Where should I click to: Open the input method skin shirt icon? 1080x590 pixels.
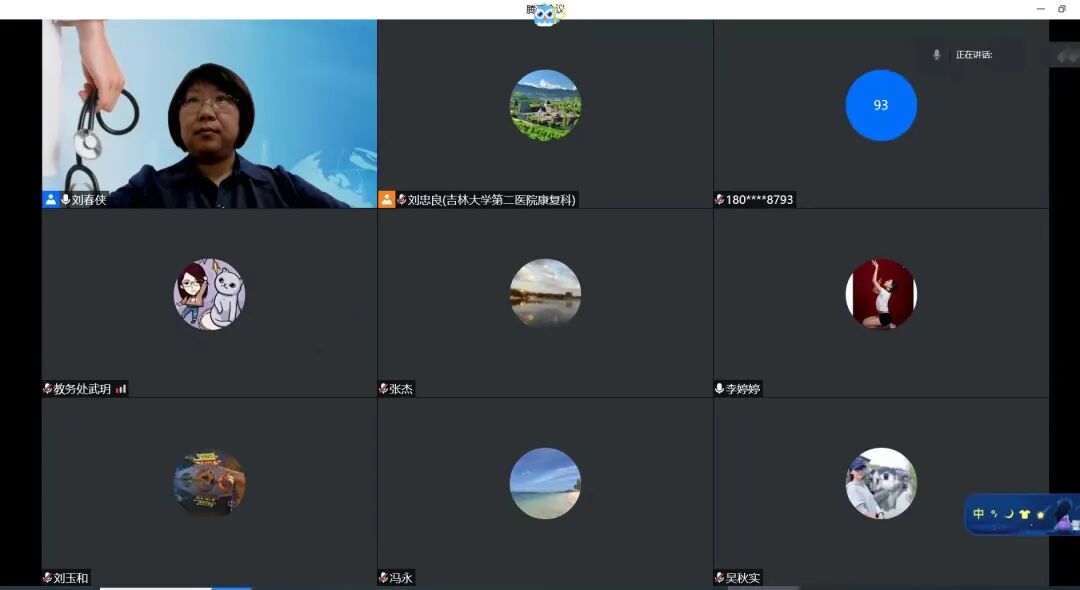1024,513
